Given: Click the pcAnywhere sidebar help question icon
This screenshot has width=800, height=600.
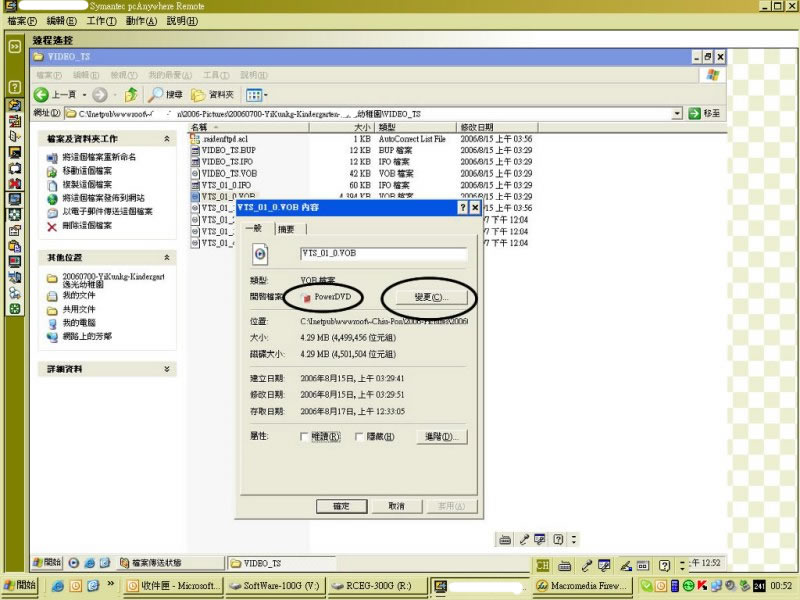Looking at the screenshot, I should [15, 87].
